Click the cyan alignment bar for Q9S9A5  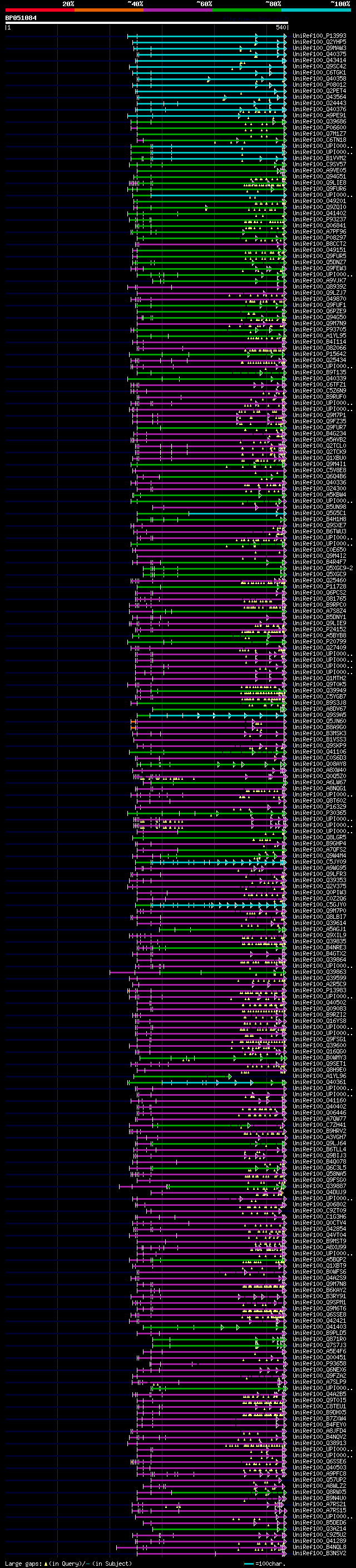pos(218,716)
